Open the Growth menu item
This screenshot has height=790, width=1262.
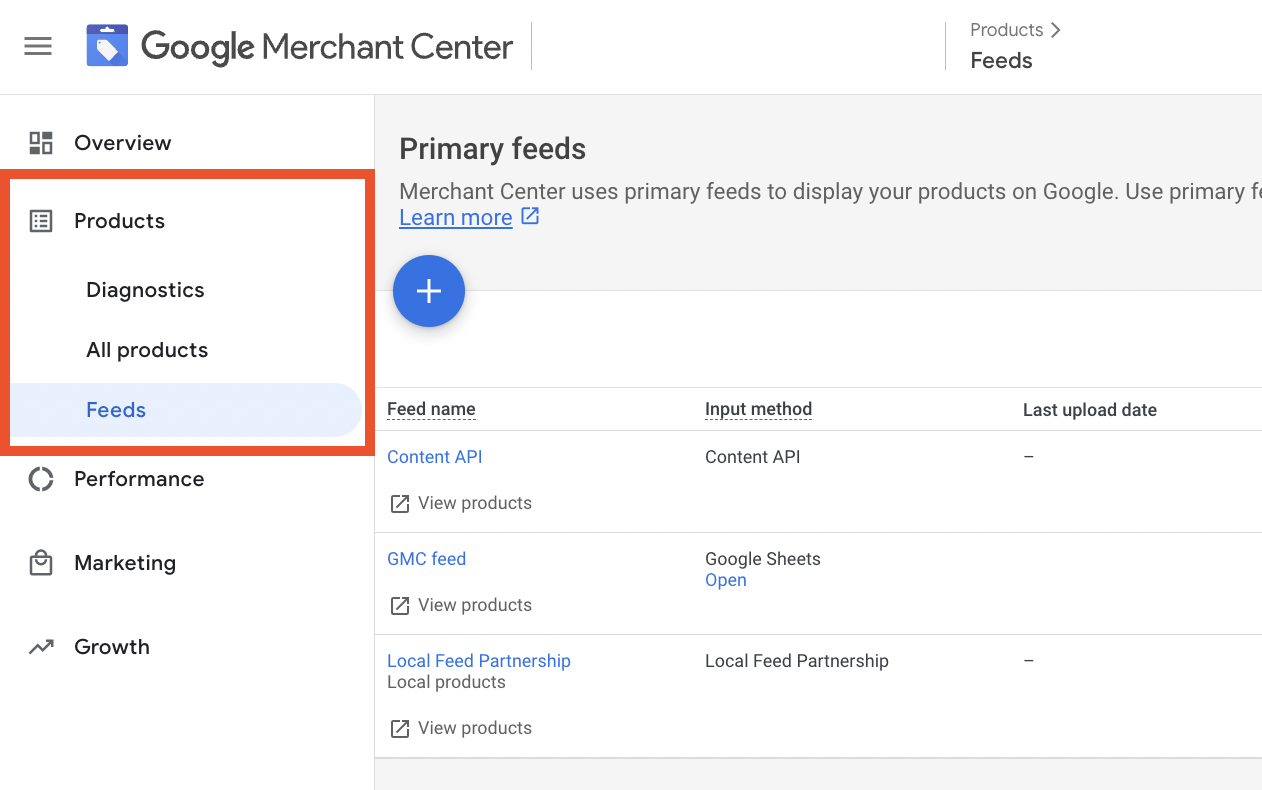112,647
